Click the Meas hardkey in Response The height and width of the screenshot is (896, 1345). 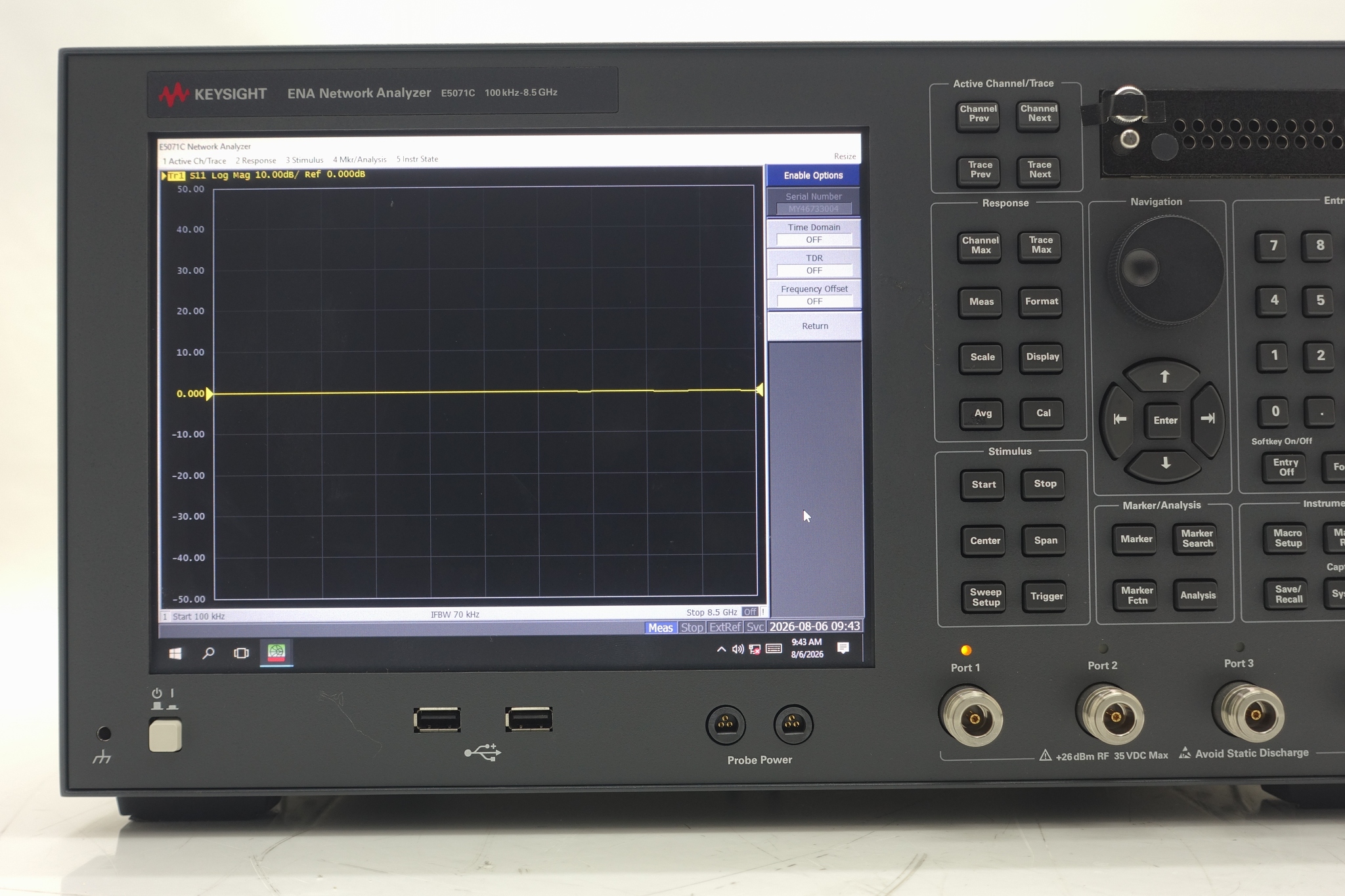[x=981, y=302]
